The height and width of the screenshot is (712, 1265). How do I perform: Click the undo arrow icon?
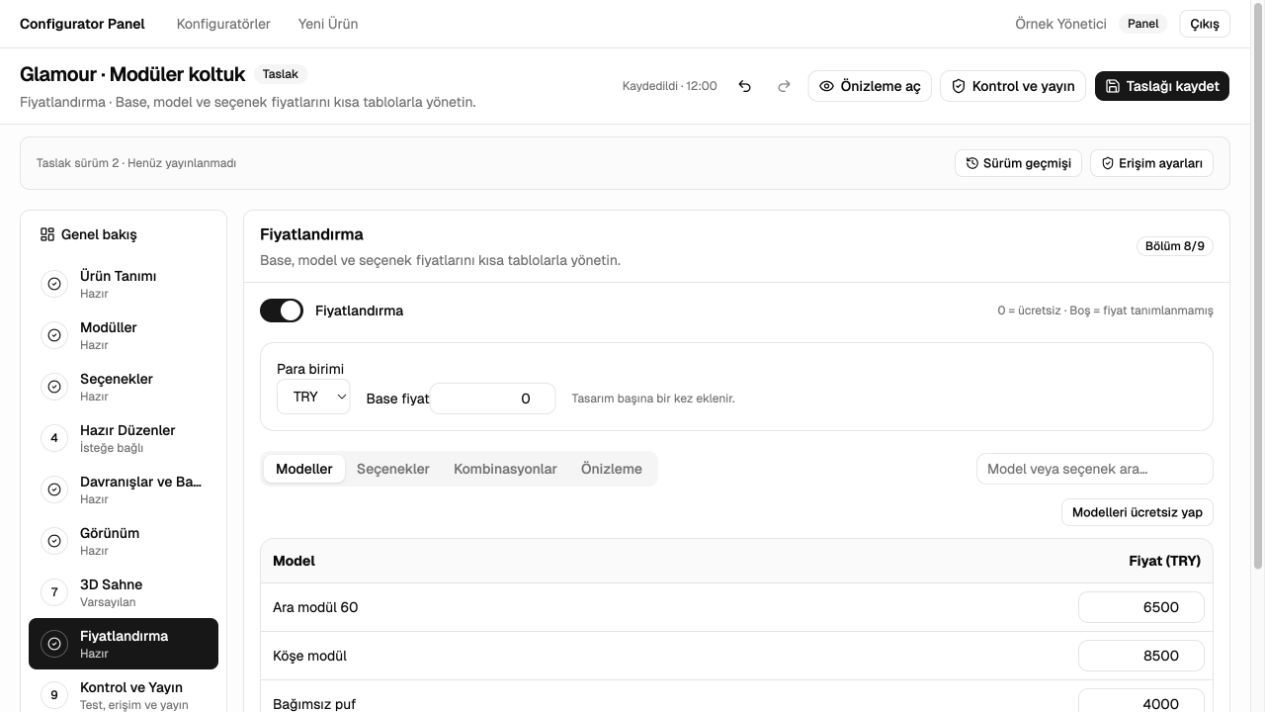click(745, 86)
